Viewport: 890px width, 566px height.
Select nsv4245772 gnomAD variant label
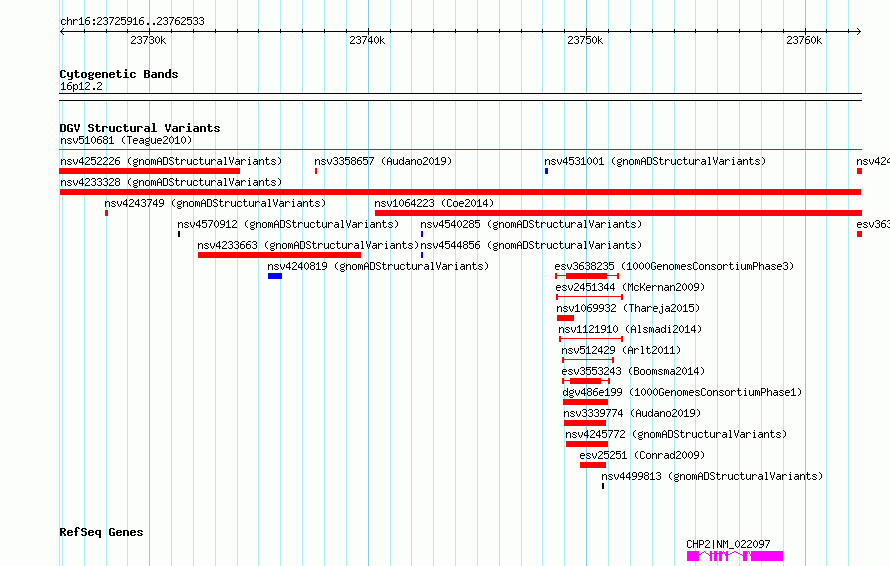[676, 434]
